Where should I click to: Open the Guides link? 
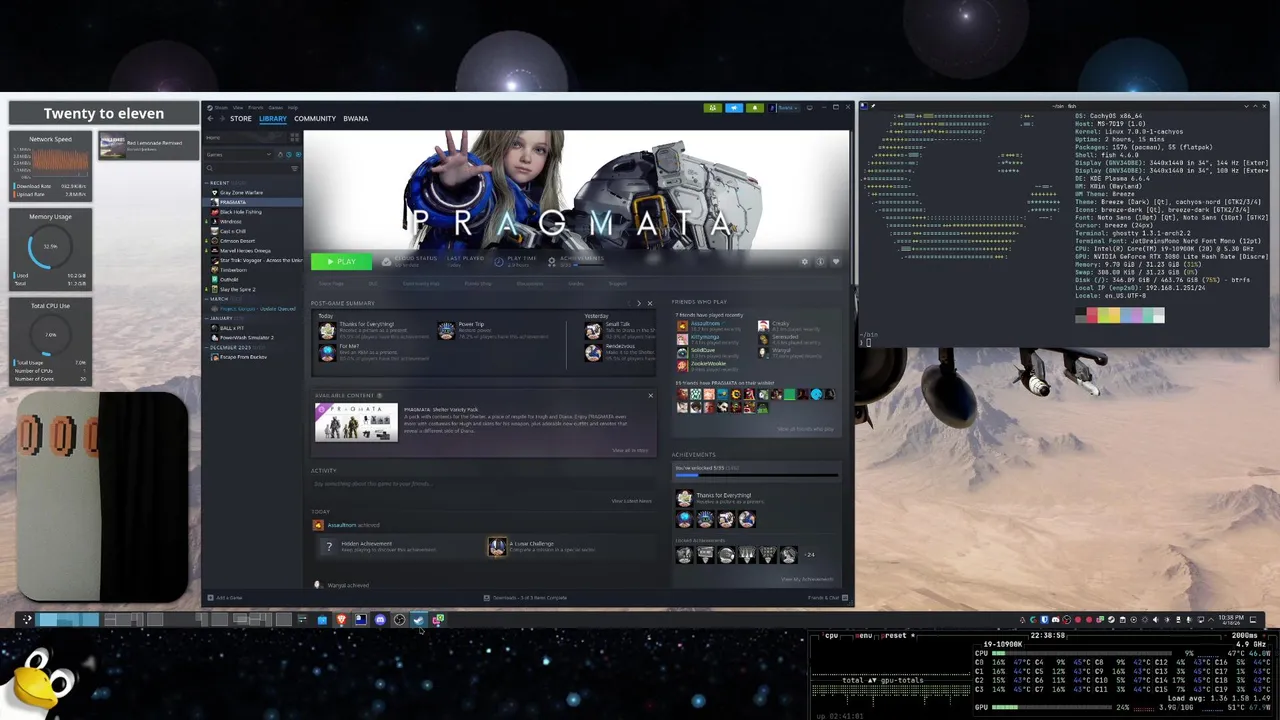tap(576, 283)
